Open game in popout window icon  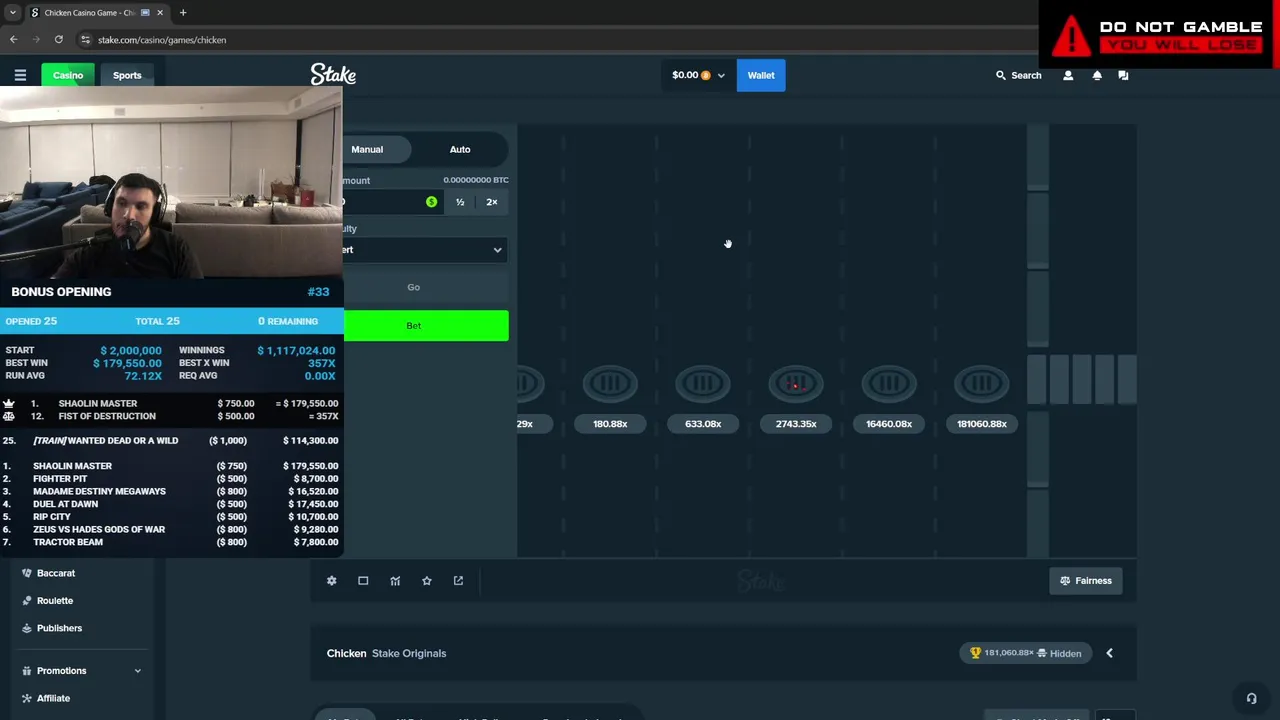pos(458,581)
